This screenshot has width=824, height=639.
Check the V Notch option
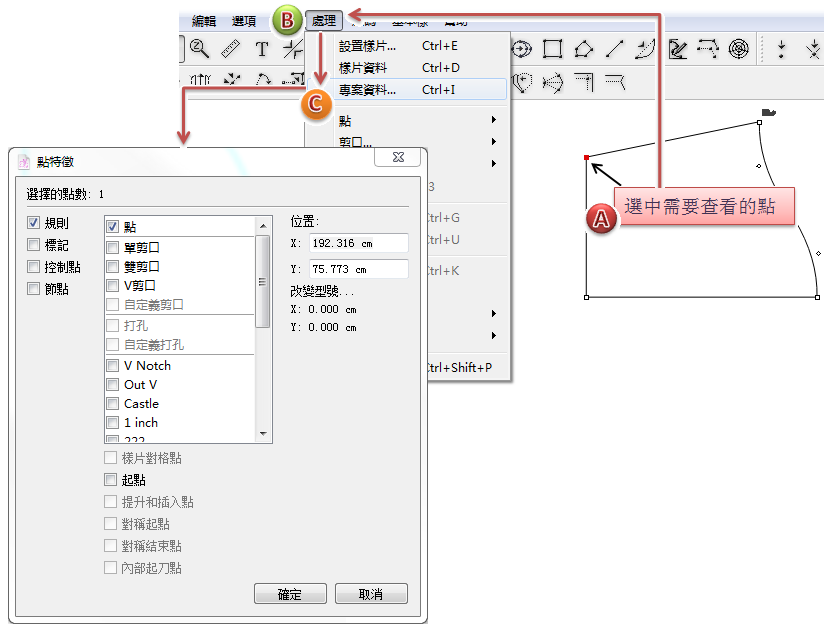113,366
